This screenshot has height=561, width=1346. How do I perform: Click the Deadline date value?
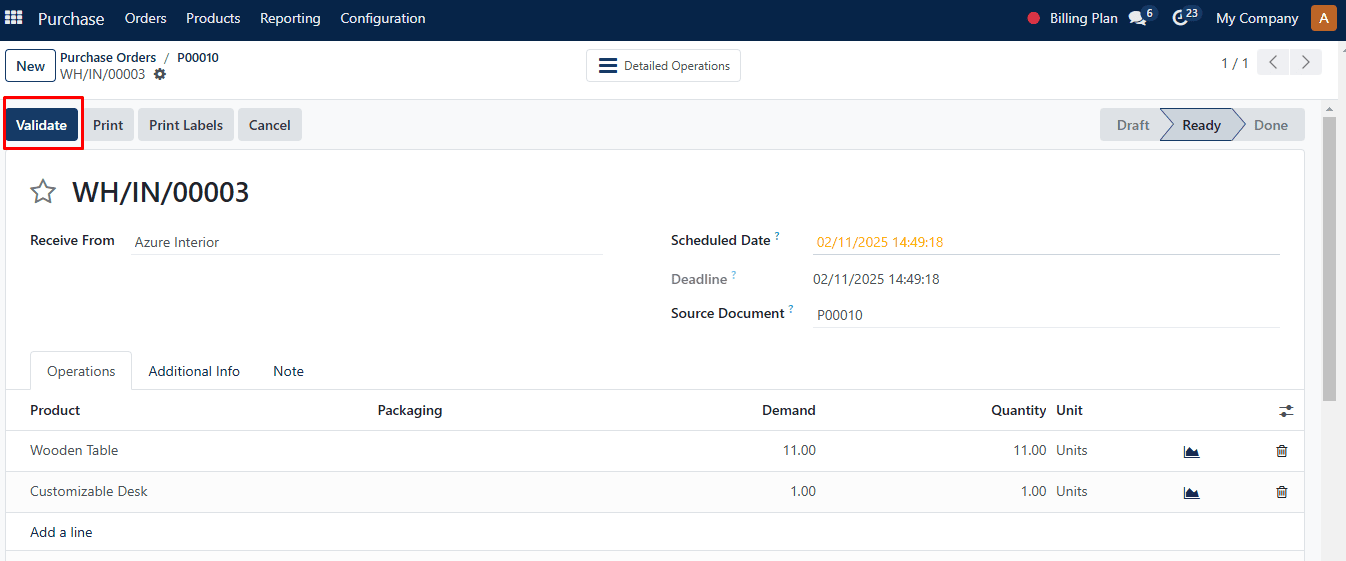coord(876,279)
